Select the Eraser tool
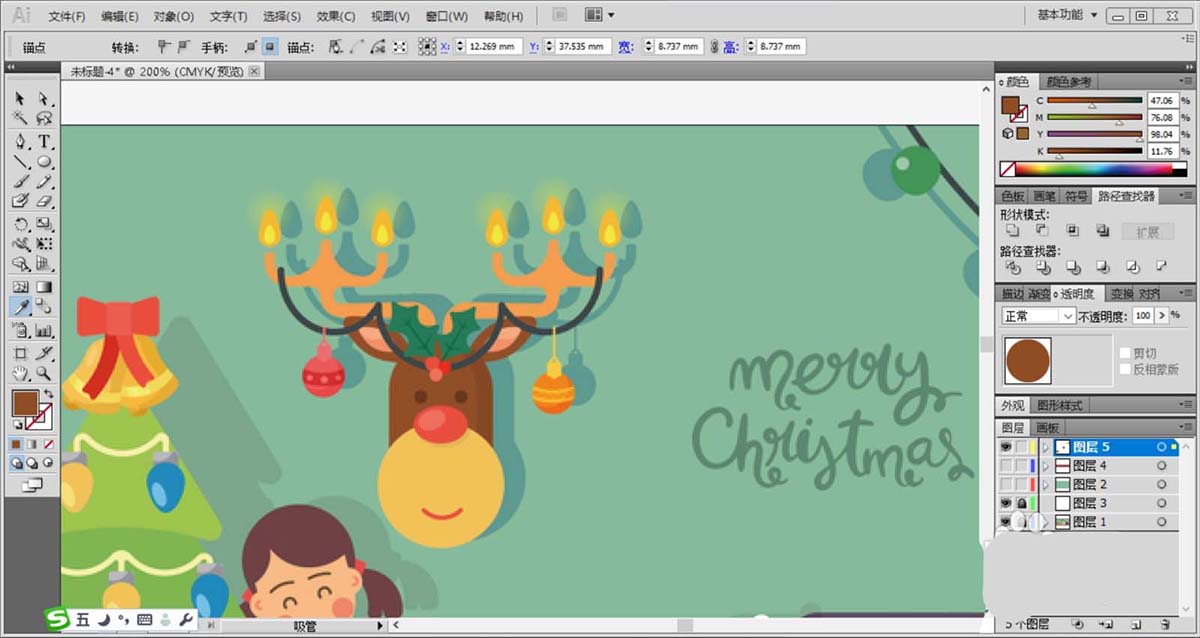 (x=44, y=202)
